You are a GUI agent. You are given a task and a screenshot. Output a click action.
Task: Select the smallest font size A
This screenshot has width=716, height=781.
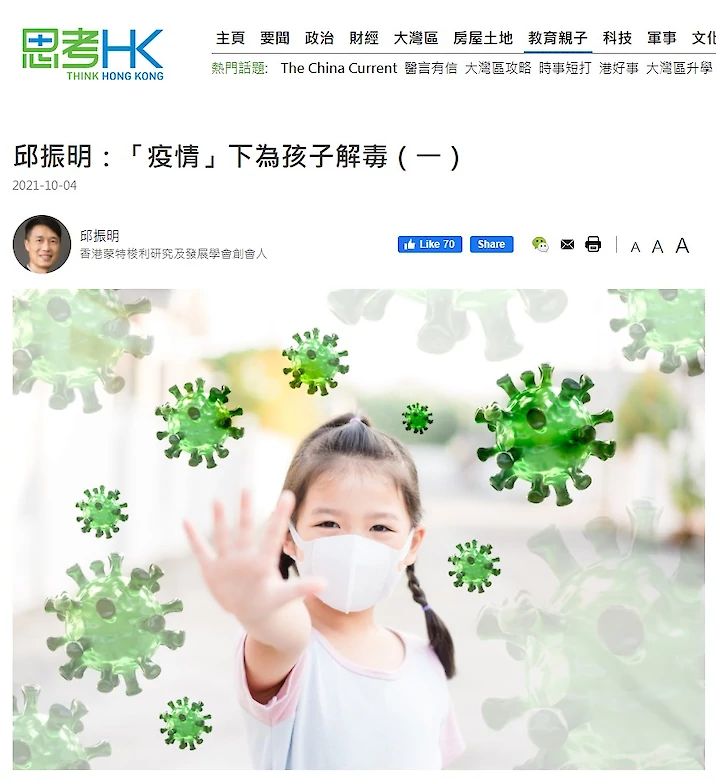coord(635,247)
